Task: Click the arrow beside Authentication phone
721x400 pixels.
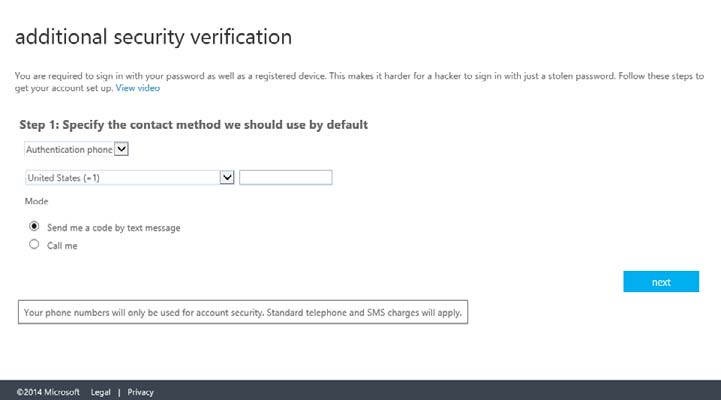Action: (x=122, y=150)
